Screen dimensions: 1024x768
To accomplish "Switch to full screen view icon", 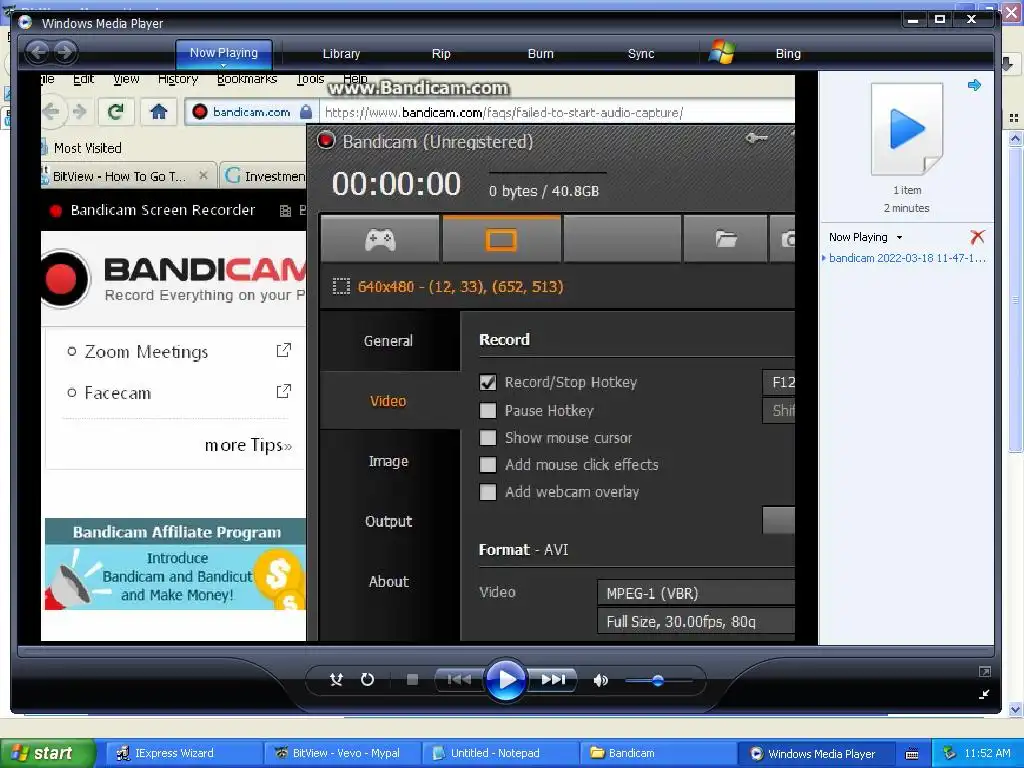I will click(x=984, y=671).
